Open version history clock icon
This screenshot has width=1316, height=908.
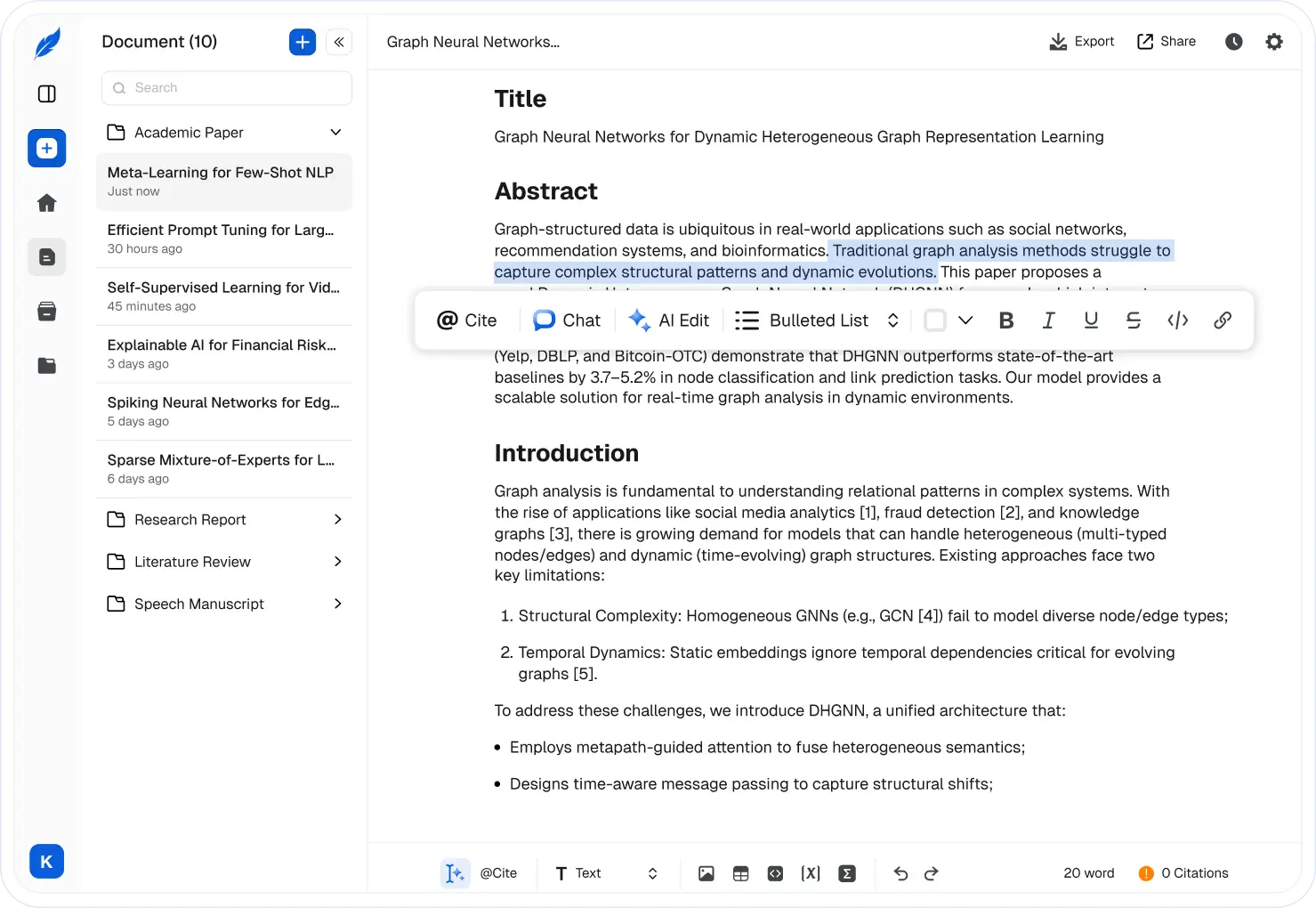[x=1233, y=42]
